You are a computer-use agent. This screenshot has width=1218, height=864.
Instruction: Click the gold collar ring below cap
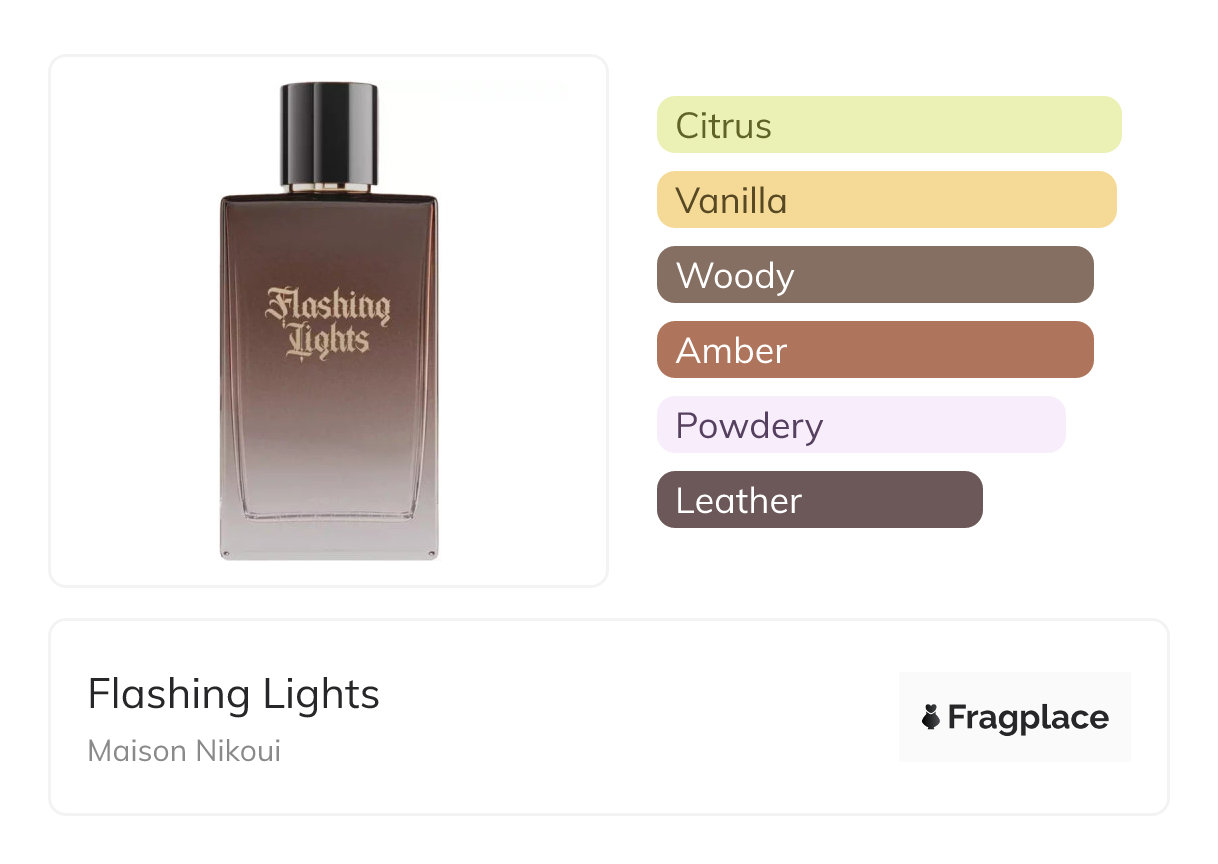click(x=328, y=187)
